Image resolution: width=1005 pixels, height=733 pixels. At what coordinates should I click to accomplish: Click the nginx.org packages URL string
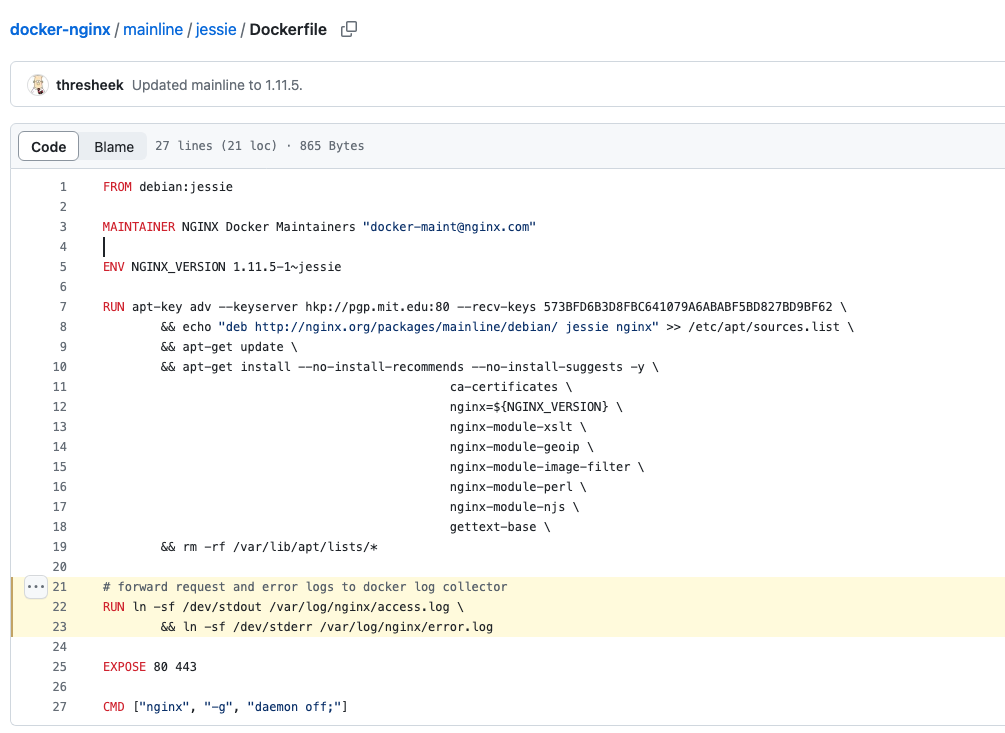click(x=438, y=327)
